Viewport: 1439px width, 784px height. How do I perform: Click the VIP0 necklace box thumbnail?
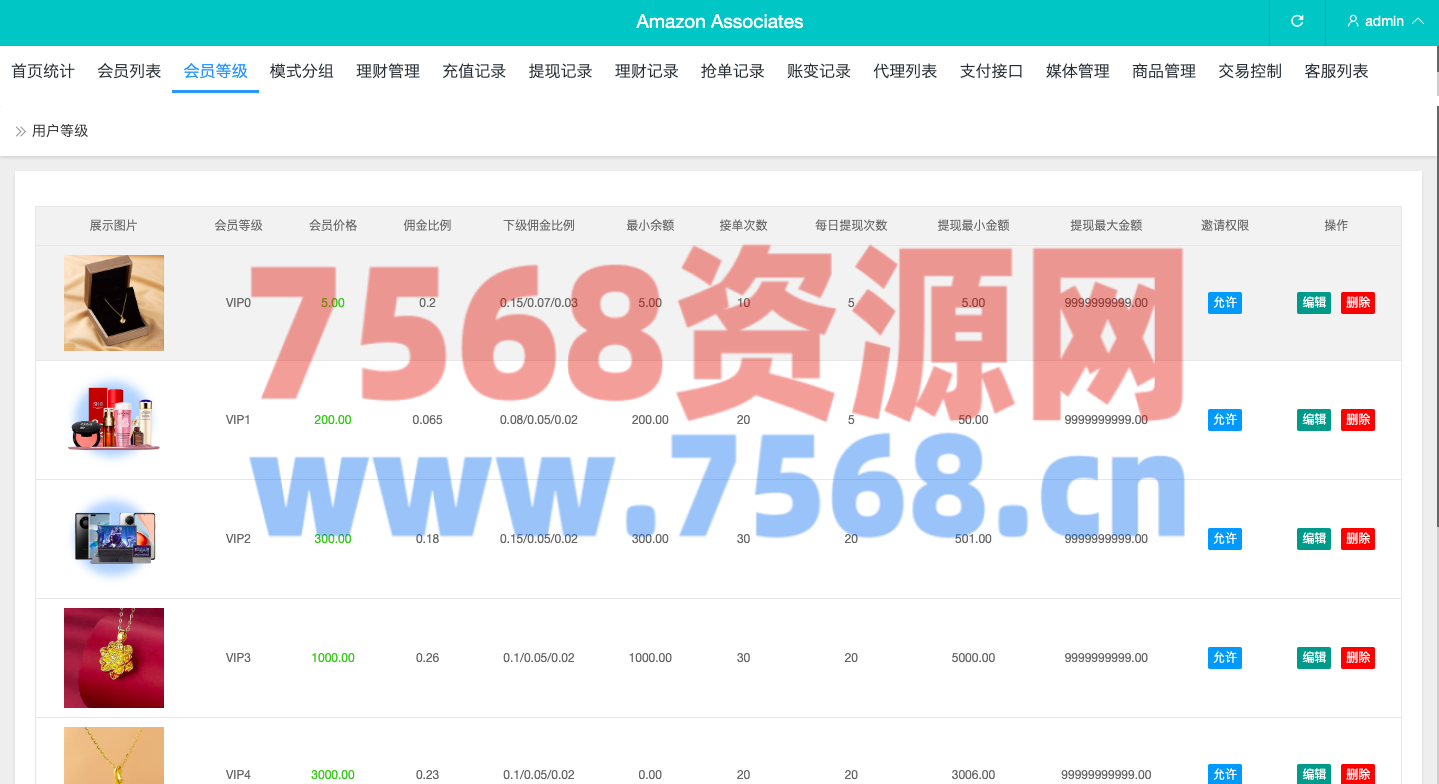coord(114,303)
